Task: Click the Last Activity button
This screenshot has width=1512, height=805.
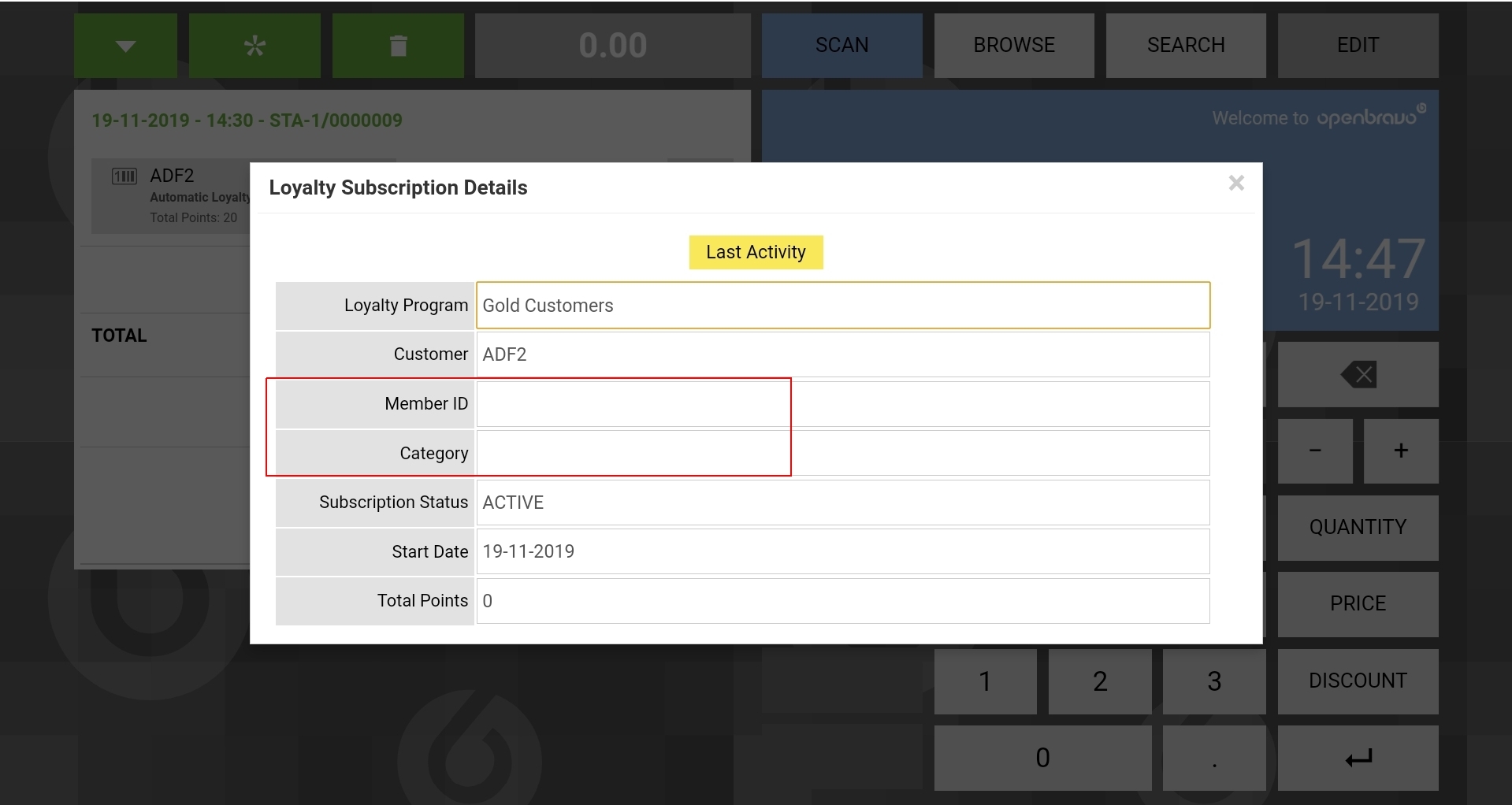Action: pos(756,252)
